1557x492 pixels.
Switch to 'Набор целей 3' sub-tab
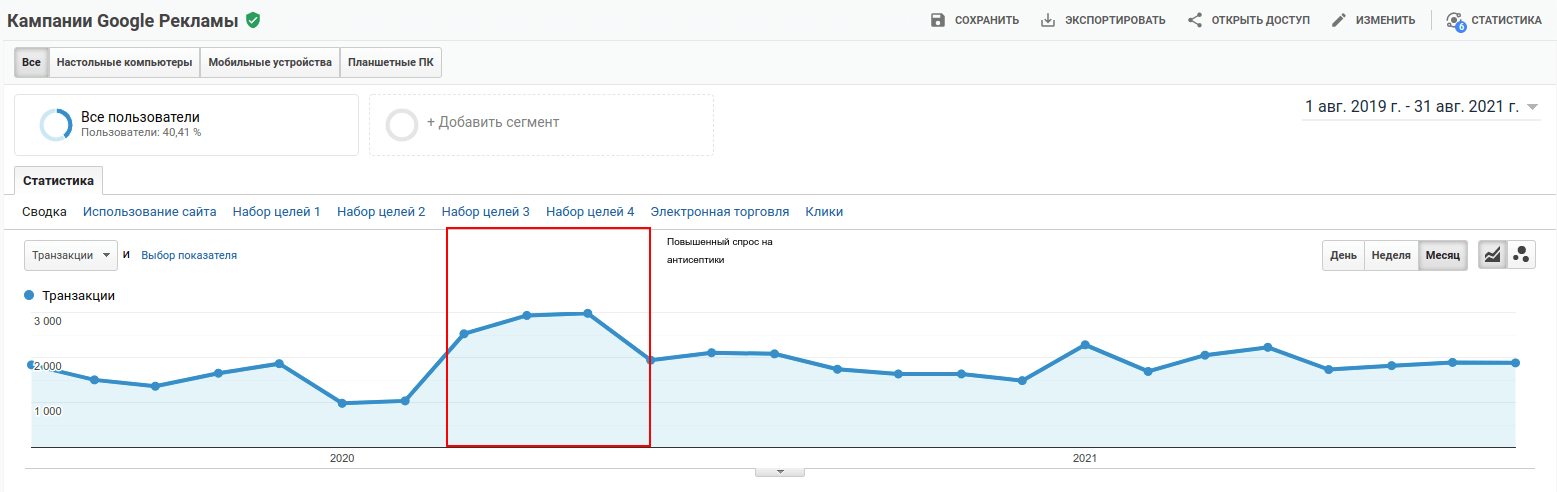pos(486,212)
